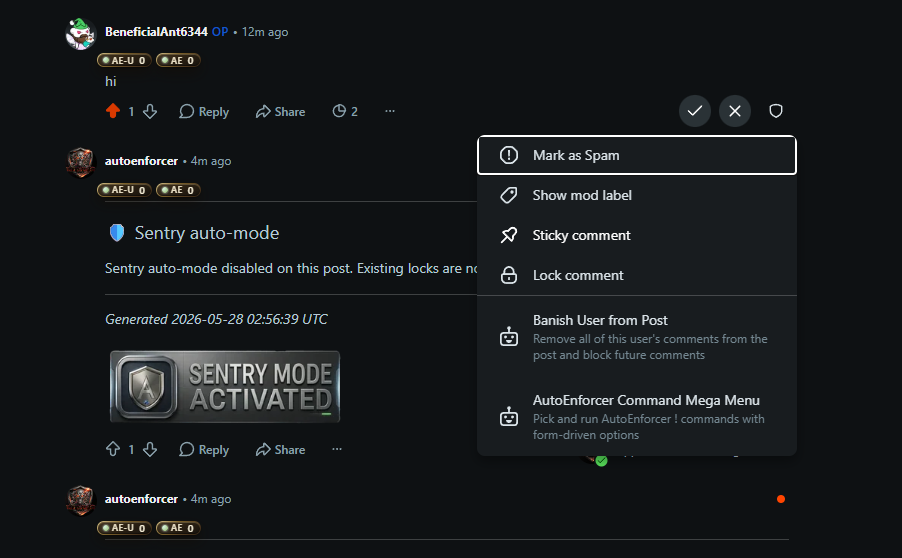The height and width of the screenshot is (558, 902).
Task: Approve the comment with checkmark button
Action: [695, 111]
